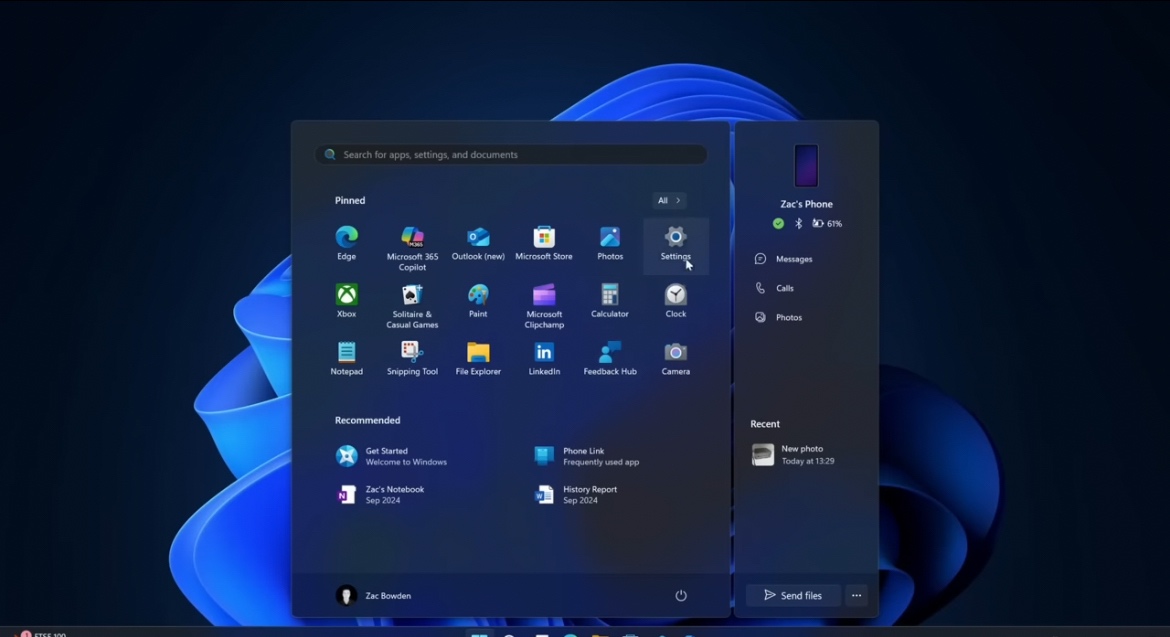This screenshot has width=1170, height=637.
Task: Expand All apps list
Action: (669, 201)
